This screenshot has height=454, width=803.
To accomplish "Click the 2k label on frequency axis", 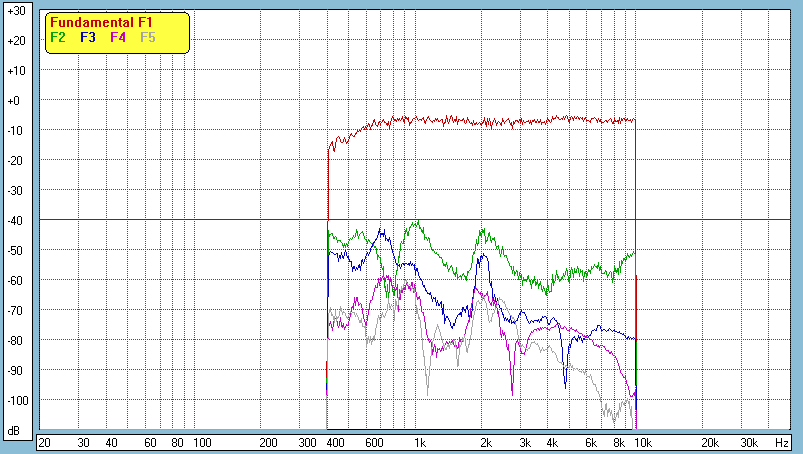I will tap(486, 442).
